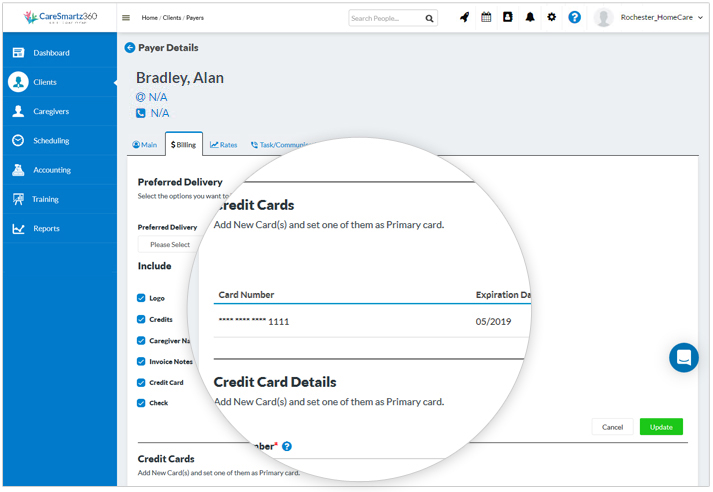
Task: Click the blue help question mark icon
Action: pyautogui.click(x=574, y=18)
